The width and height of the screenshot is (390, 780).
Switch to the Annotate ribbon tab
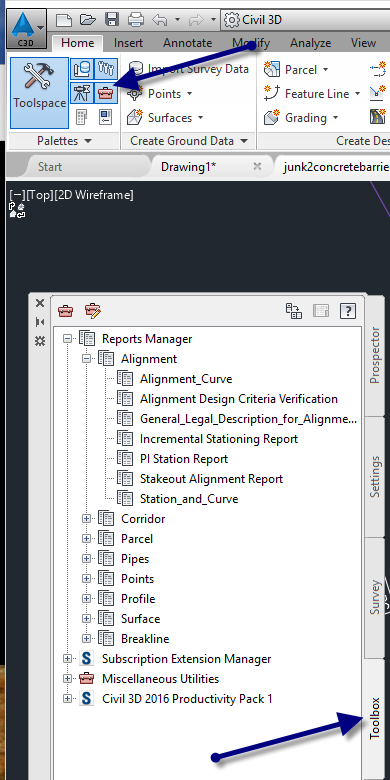[x=188, y=43]
